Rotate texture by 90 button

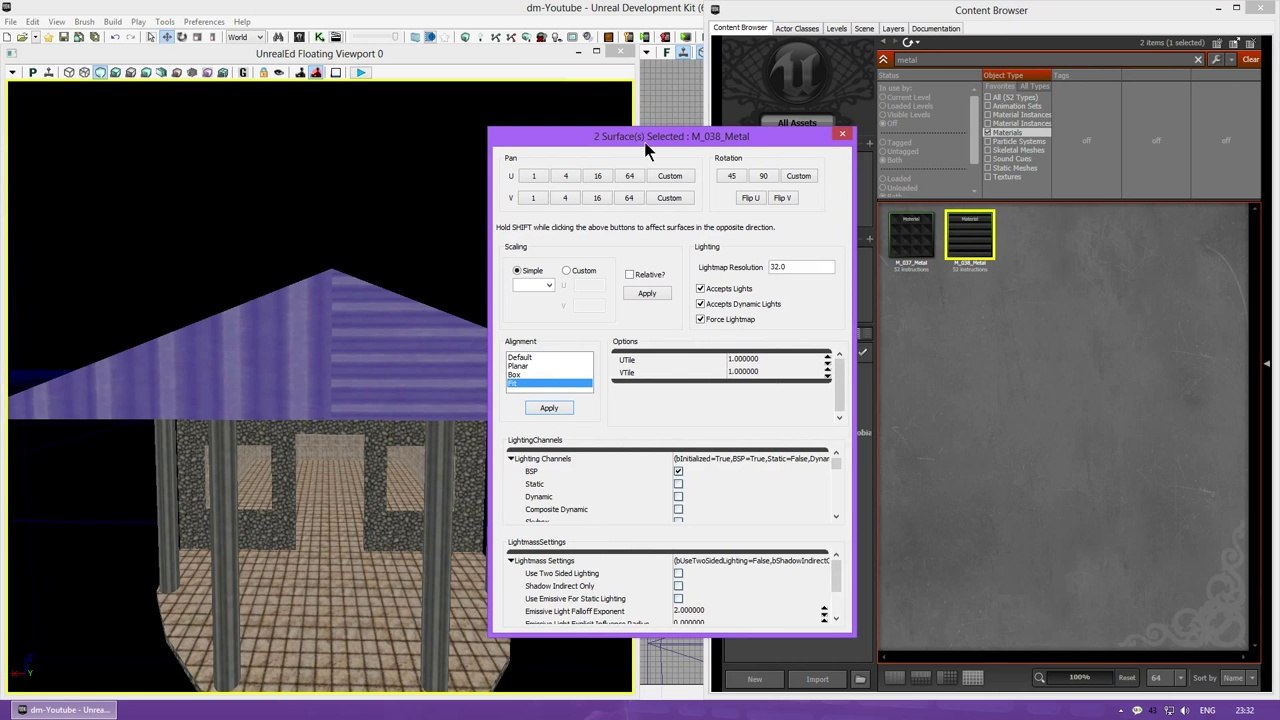(x=763, y=176)
